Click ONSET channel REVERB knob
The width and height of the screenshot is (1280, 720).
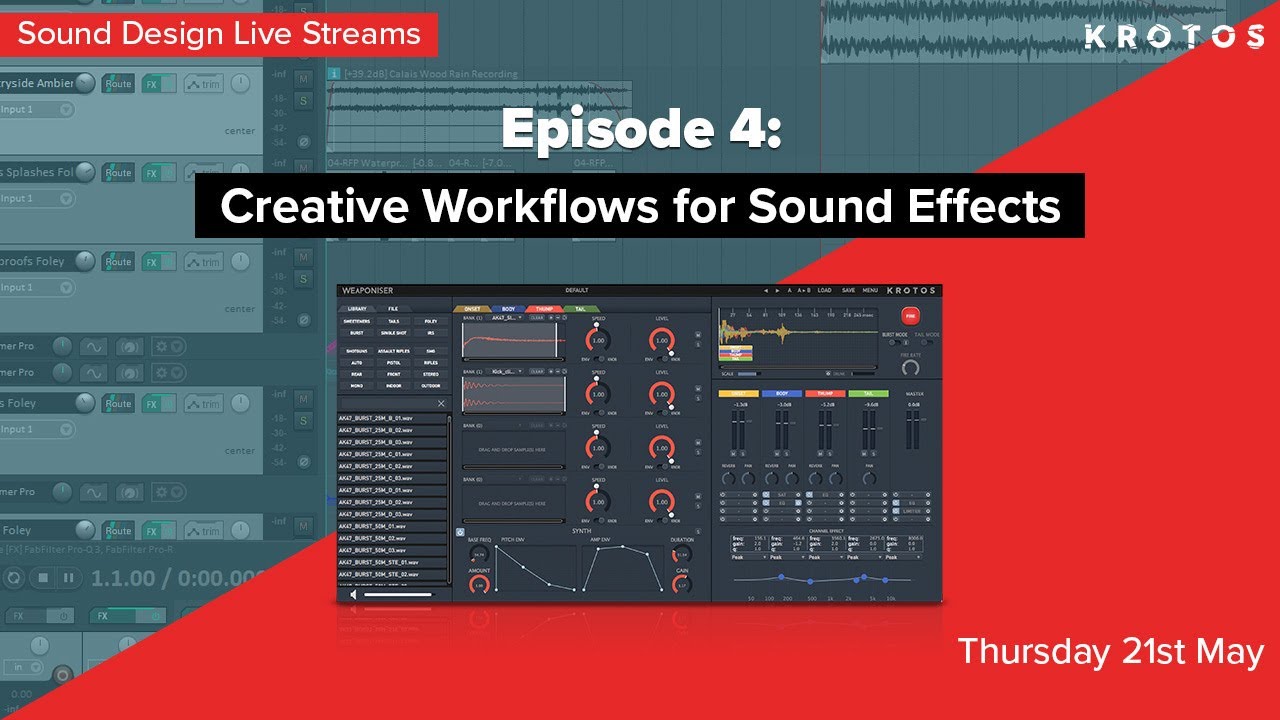tap(728, 478)
